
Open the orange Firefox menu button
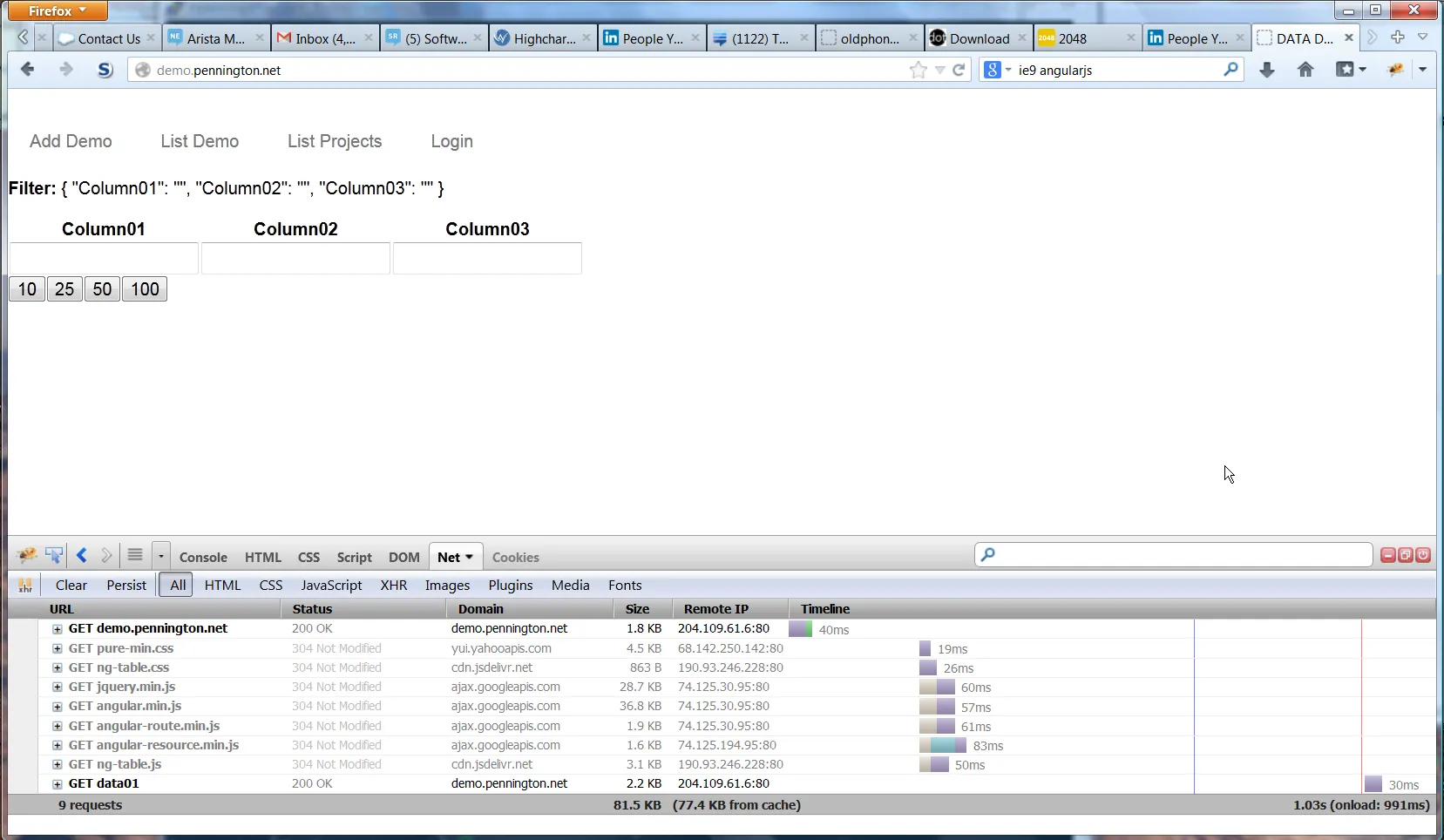coord(58,10)
